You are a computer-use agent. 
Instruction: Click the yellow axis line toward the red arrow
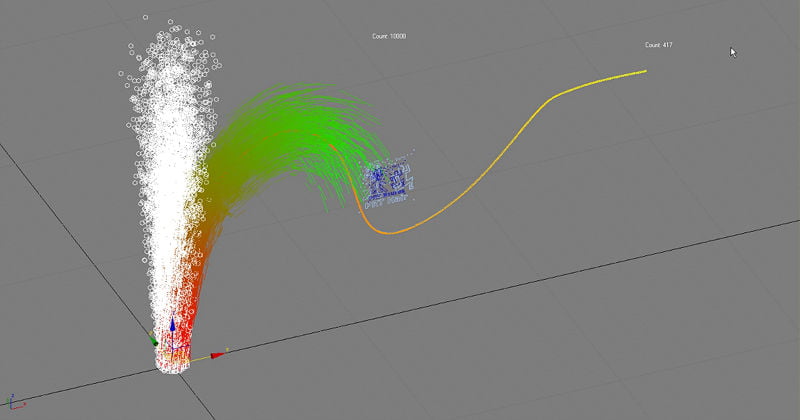[196, 356]
